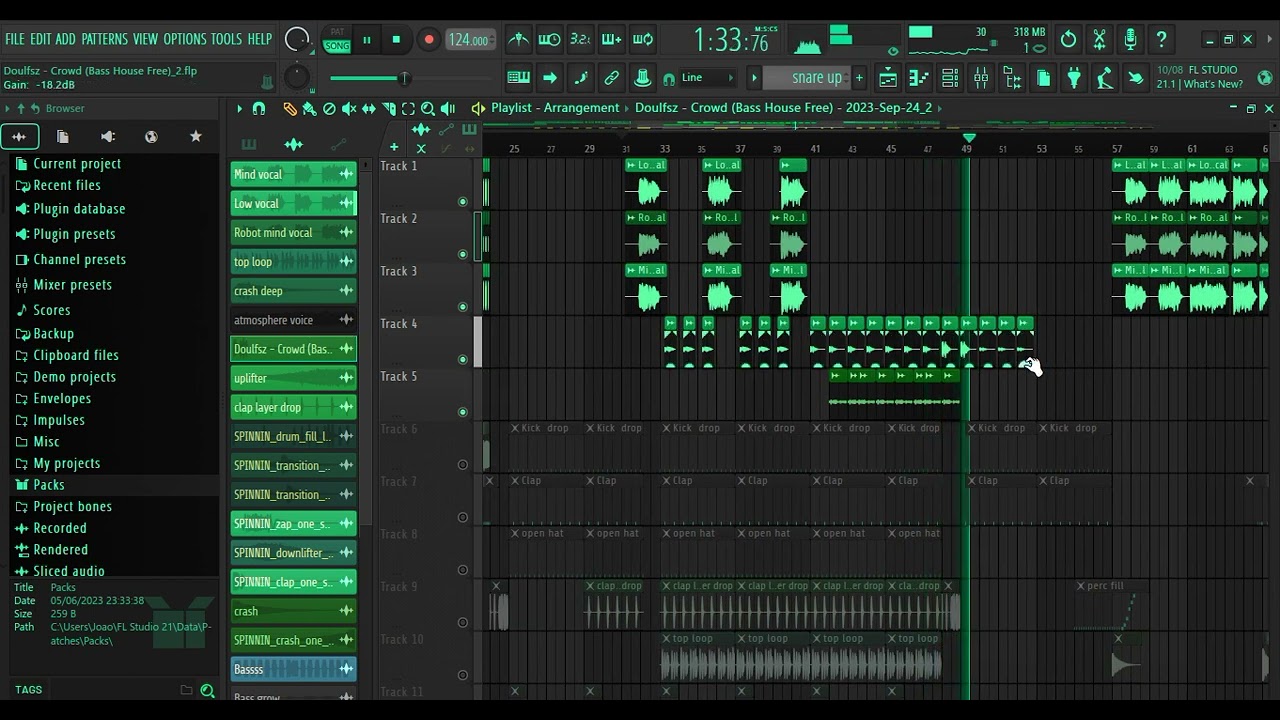Open the channel rack
The image size is (1280, 720).
[x=950, y=78]
